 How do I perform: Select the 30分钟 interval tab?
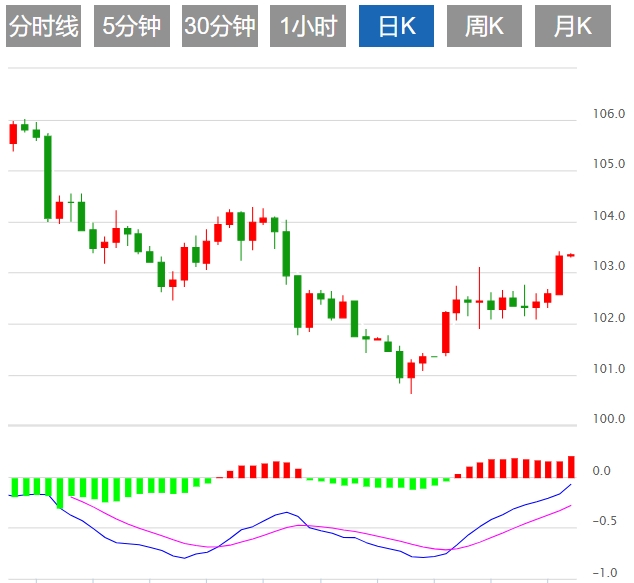(x=220, y=26)
